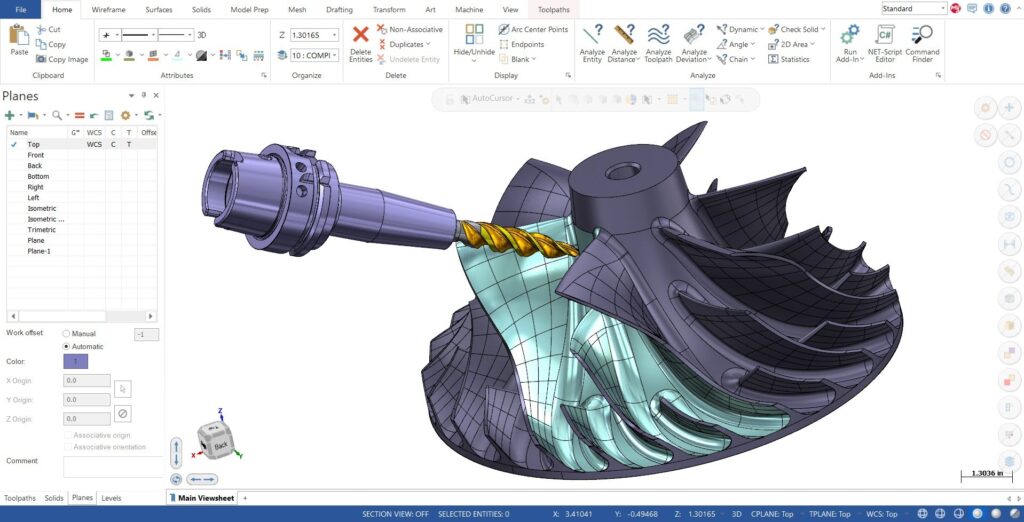The height and width of the screenshot is (522, 1024).
Task: Click the green return arrow in Planes toolbar
Action: click(x=94, y=116)
